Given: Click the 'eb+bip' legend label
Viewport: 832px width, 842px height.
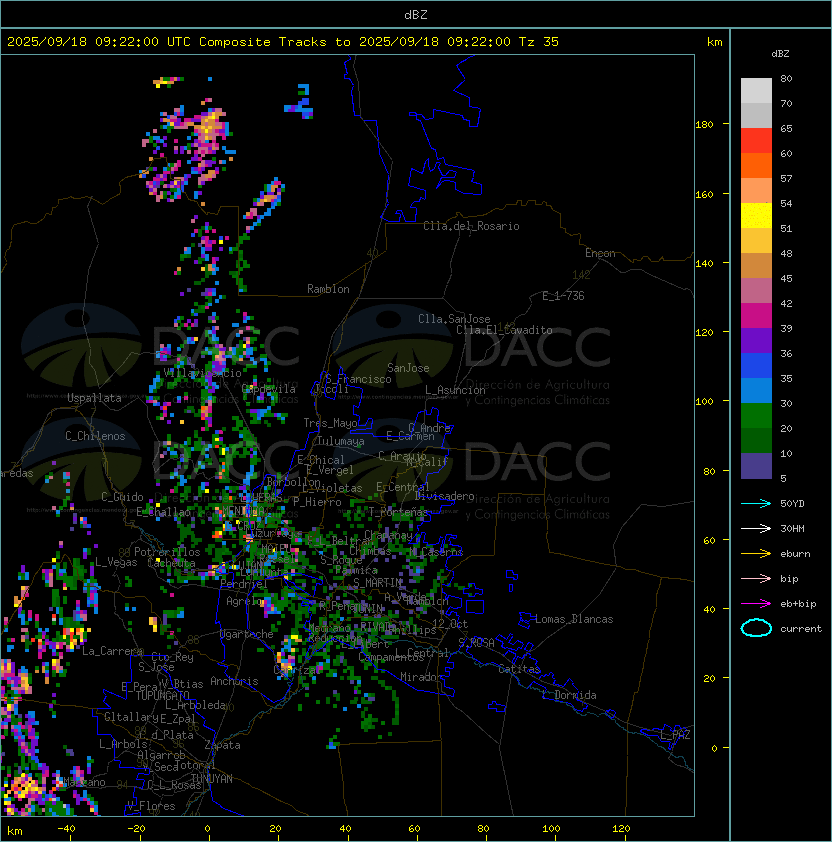Looking at the screenshot, I should [798, 604].
